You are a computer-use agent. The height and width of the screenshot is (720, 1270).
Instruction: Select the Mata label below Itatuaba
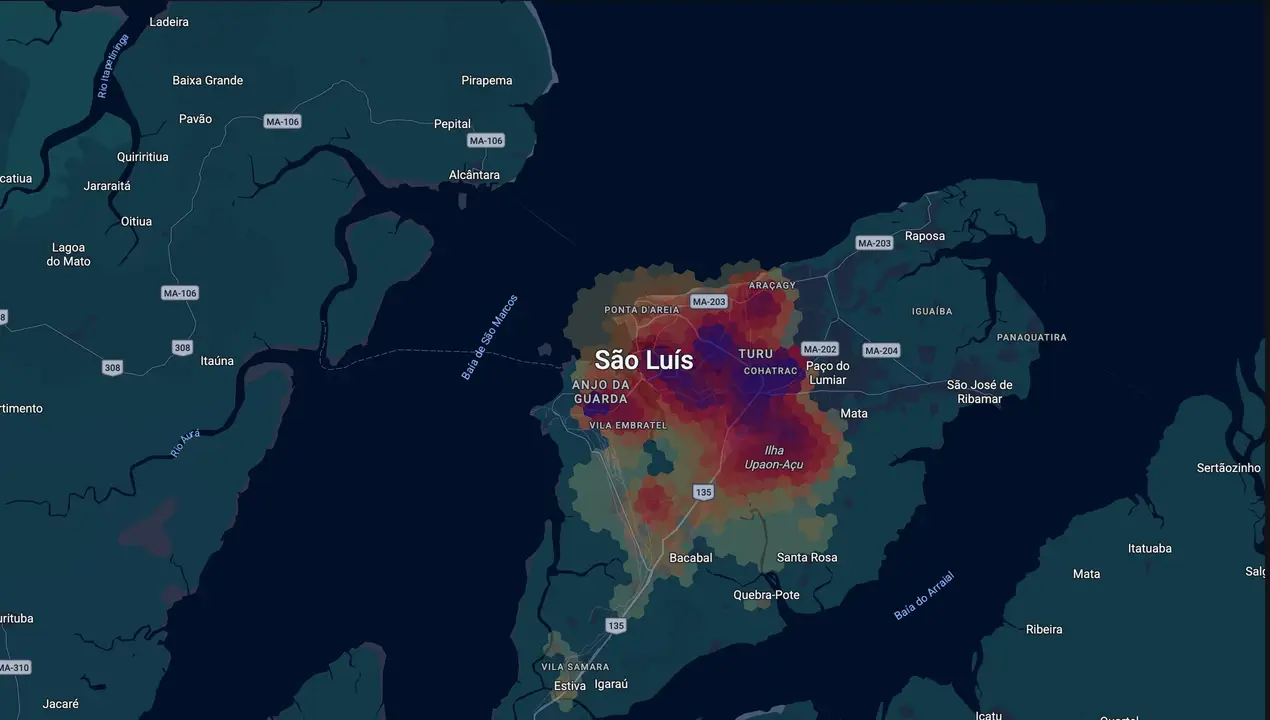[1086, 574]
